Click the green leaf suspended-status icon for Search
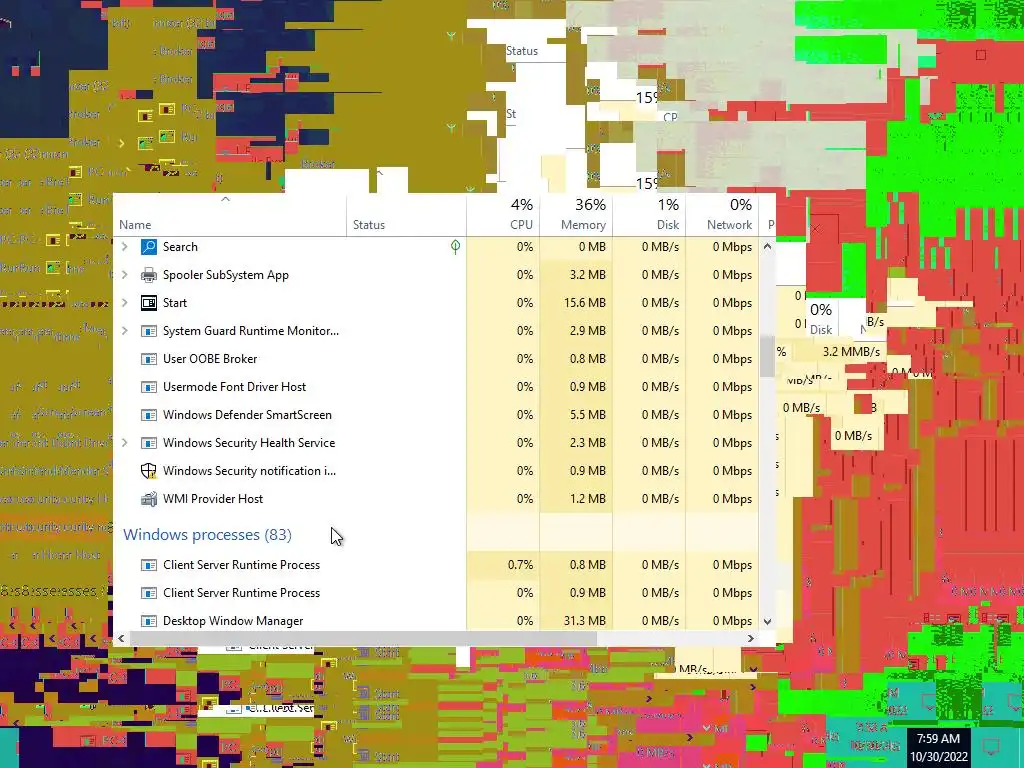Viewport: 1024px width, 768px height. tap(455, 246)
